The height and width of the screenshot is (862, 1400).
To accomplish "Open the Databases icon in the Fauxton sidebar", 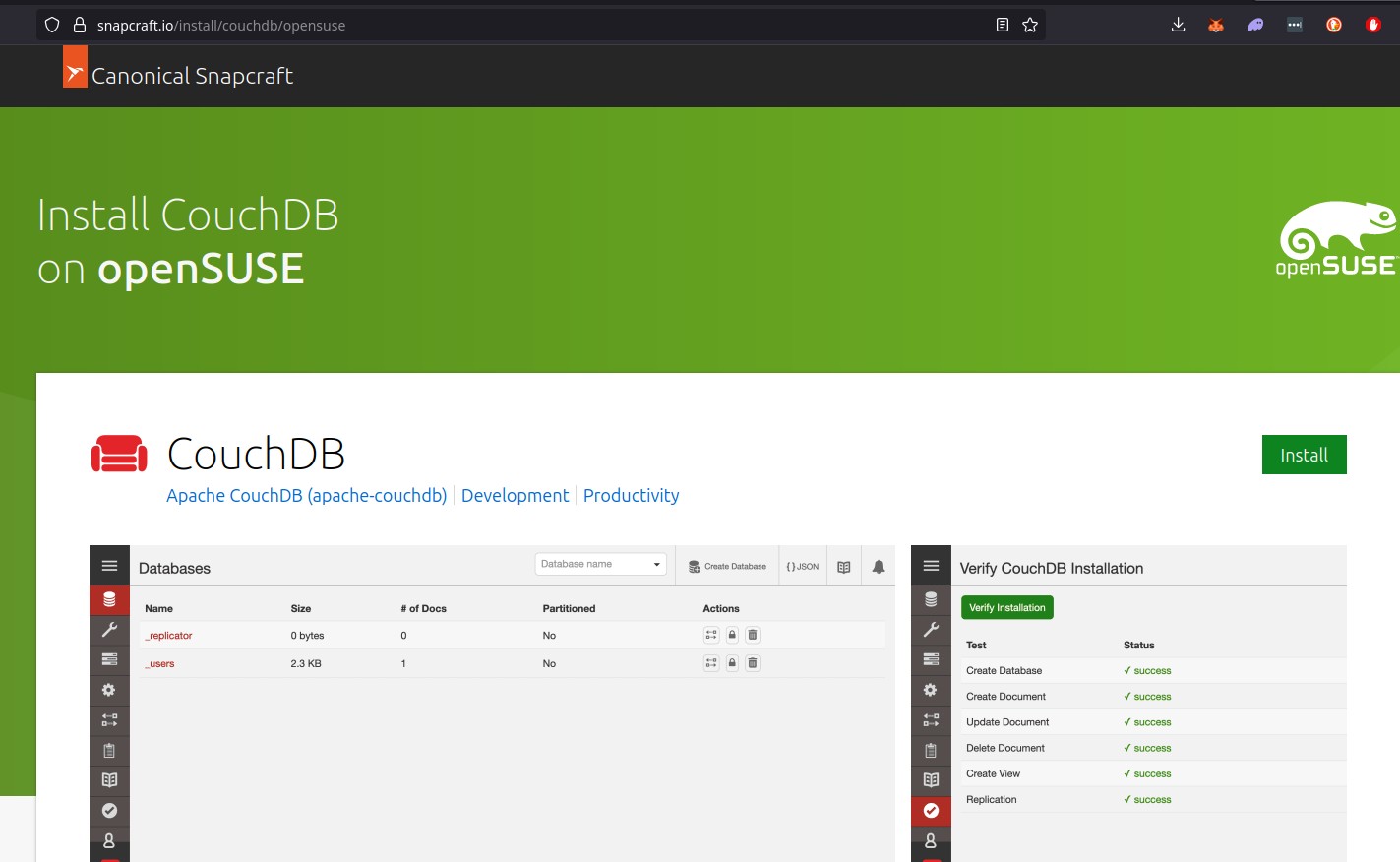I will pyautogui.click(x=109, y=599).
